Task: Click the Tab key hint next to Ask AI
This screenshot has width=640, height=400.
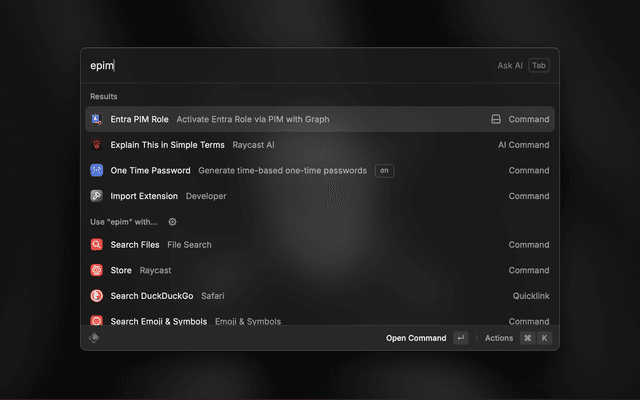Action: (539, 66)
